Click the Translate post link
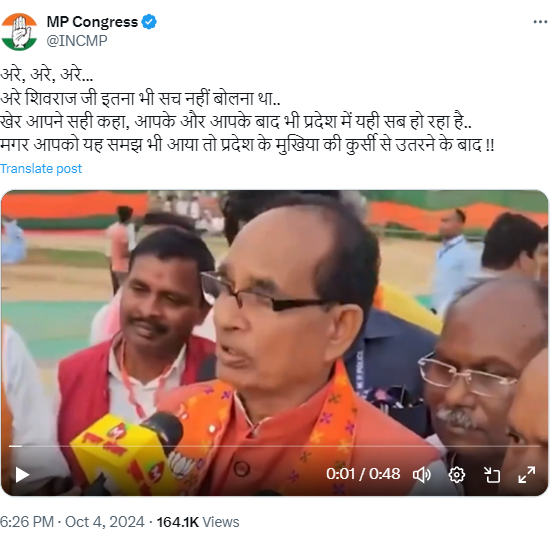Screen dimensions: 559x541 (41, 169)
